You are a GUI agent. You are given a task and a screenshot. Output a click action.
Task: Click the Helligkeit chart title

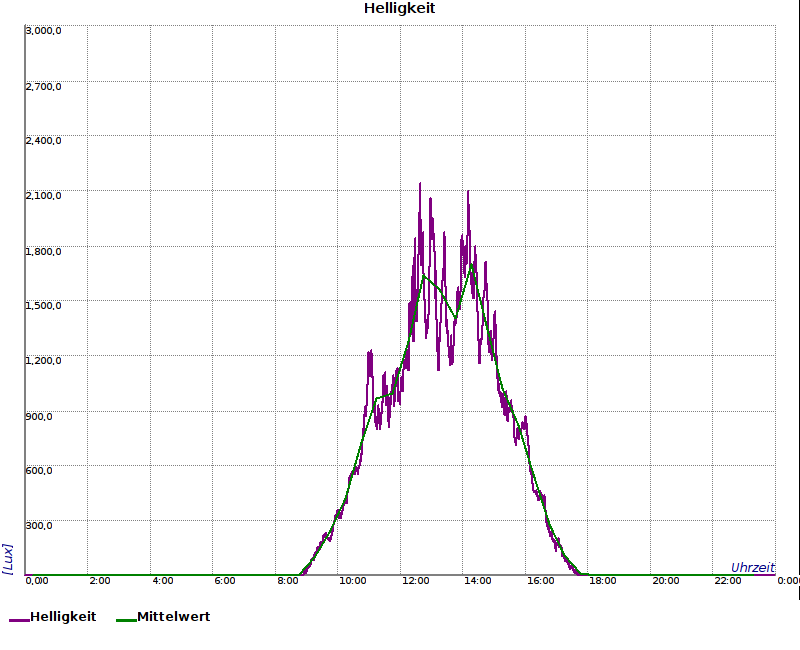pyautogui.click(x=399, y=9)
